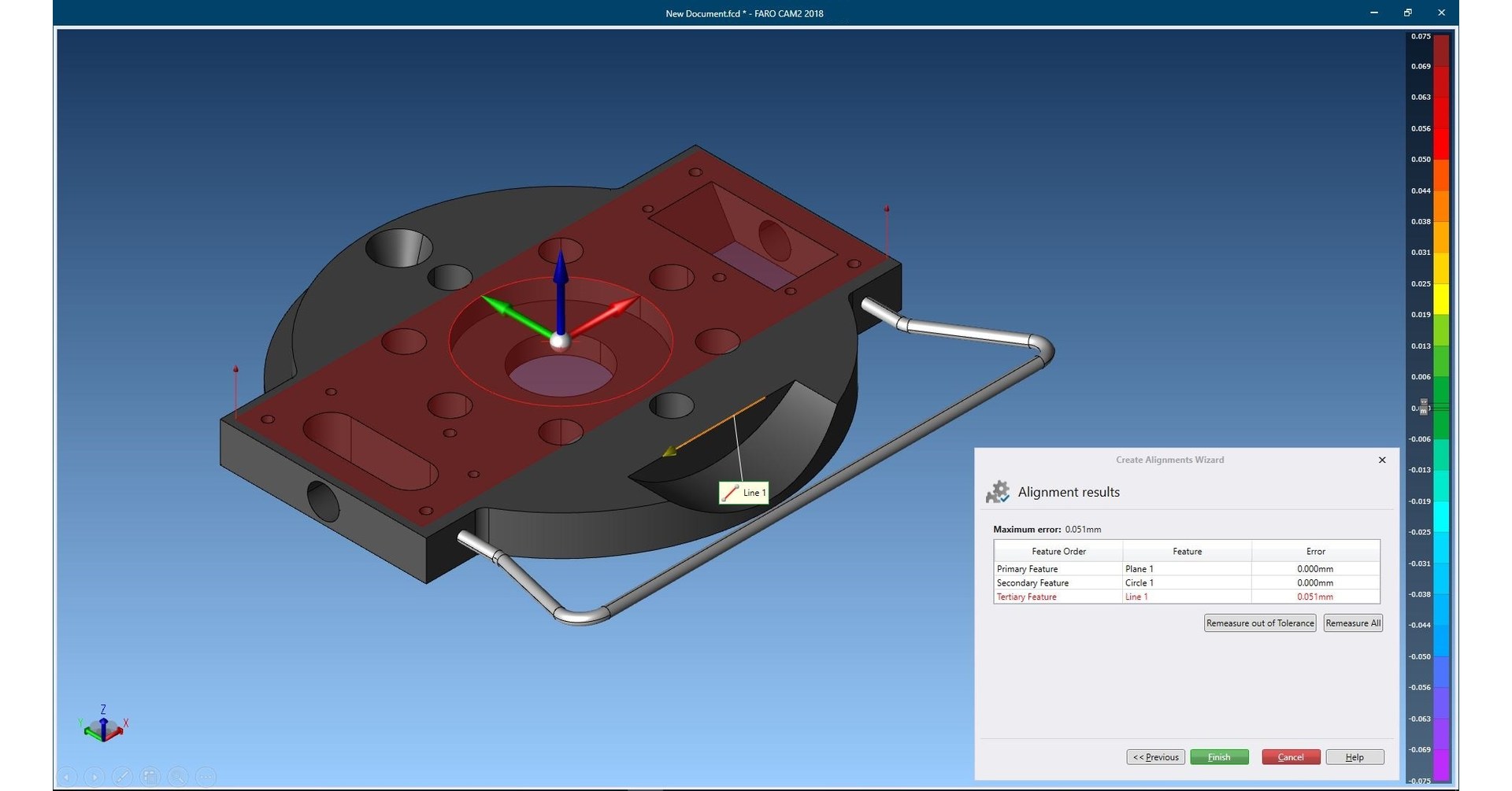
Task: Select the zoom magnifier icon
Action: pos(178,777)
